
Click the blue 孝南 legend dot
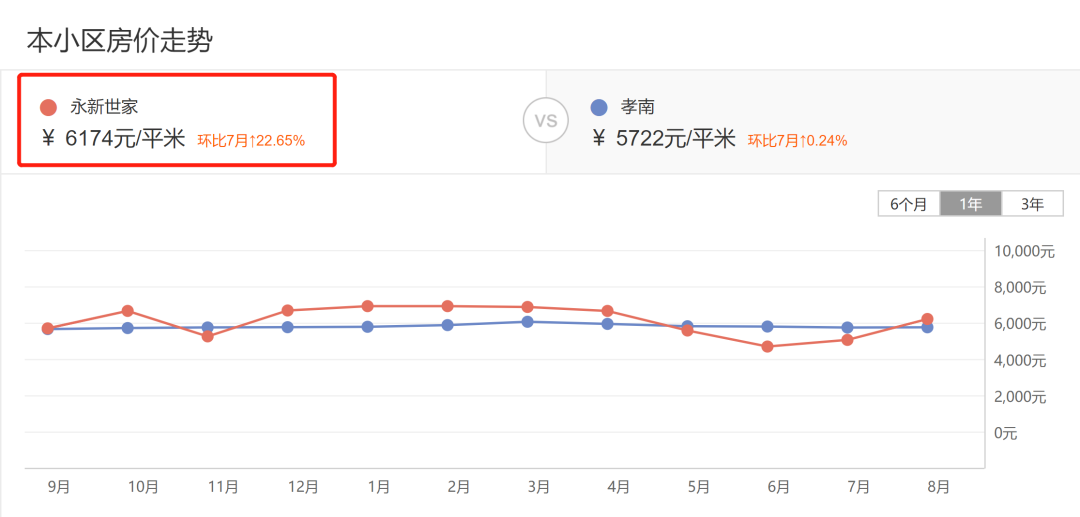(x=599, y=107)
